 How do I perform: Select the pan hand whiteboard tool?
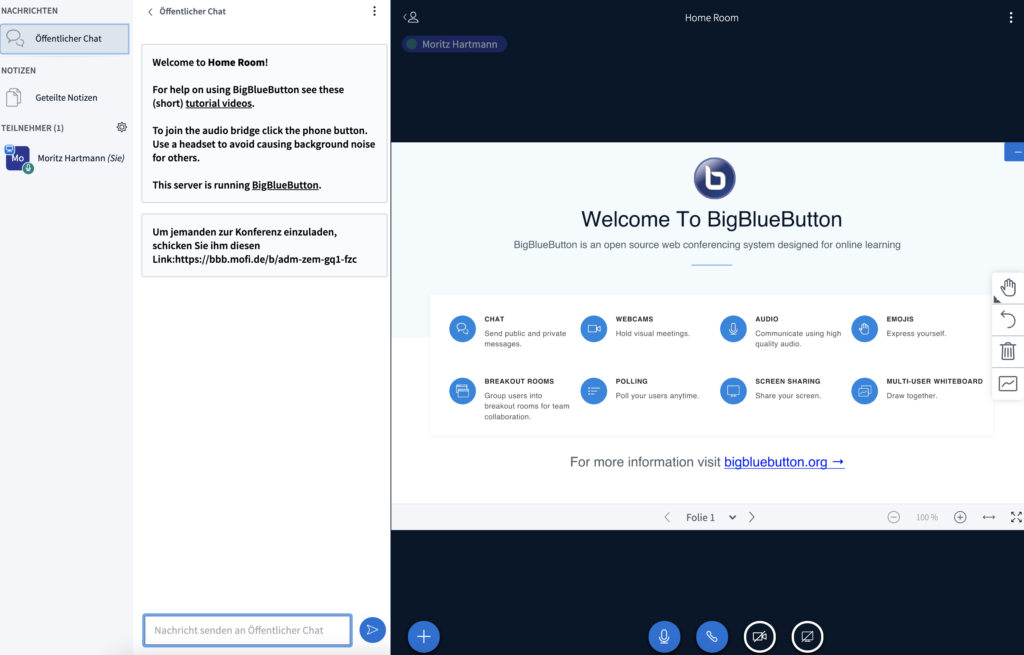pyautogui.click(x=1008, y=287)
